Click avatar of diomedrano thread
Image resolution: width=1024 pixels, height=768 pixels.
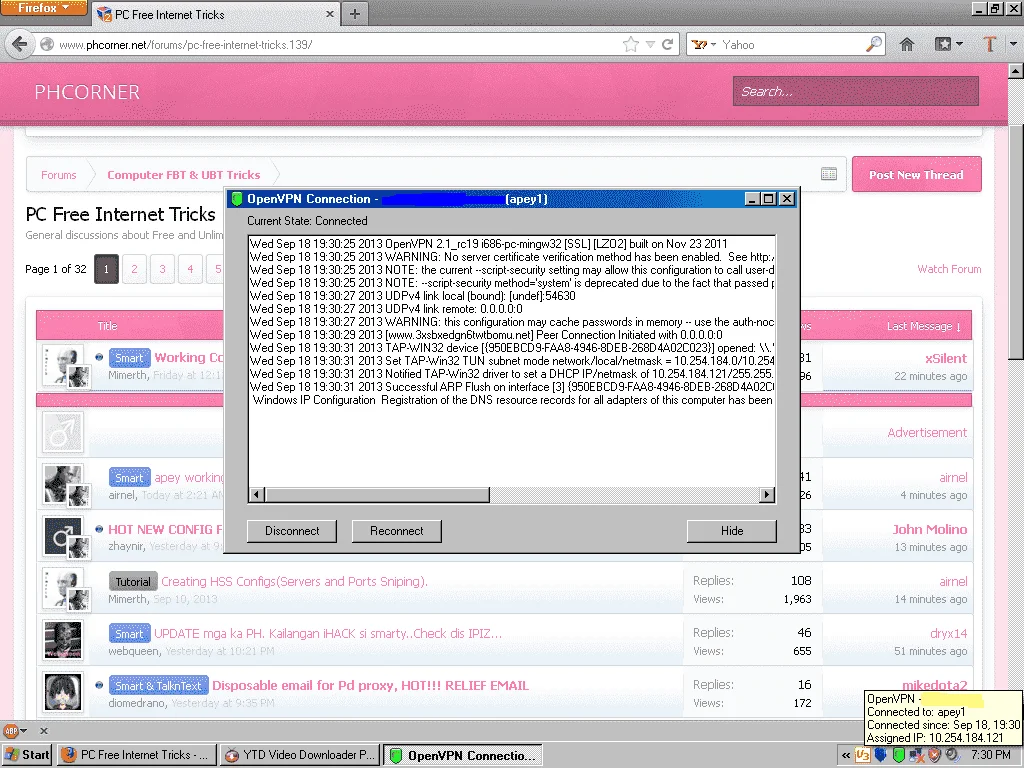(63, 692)
